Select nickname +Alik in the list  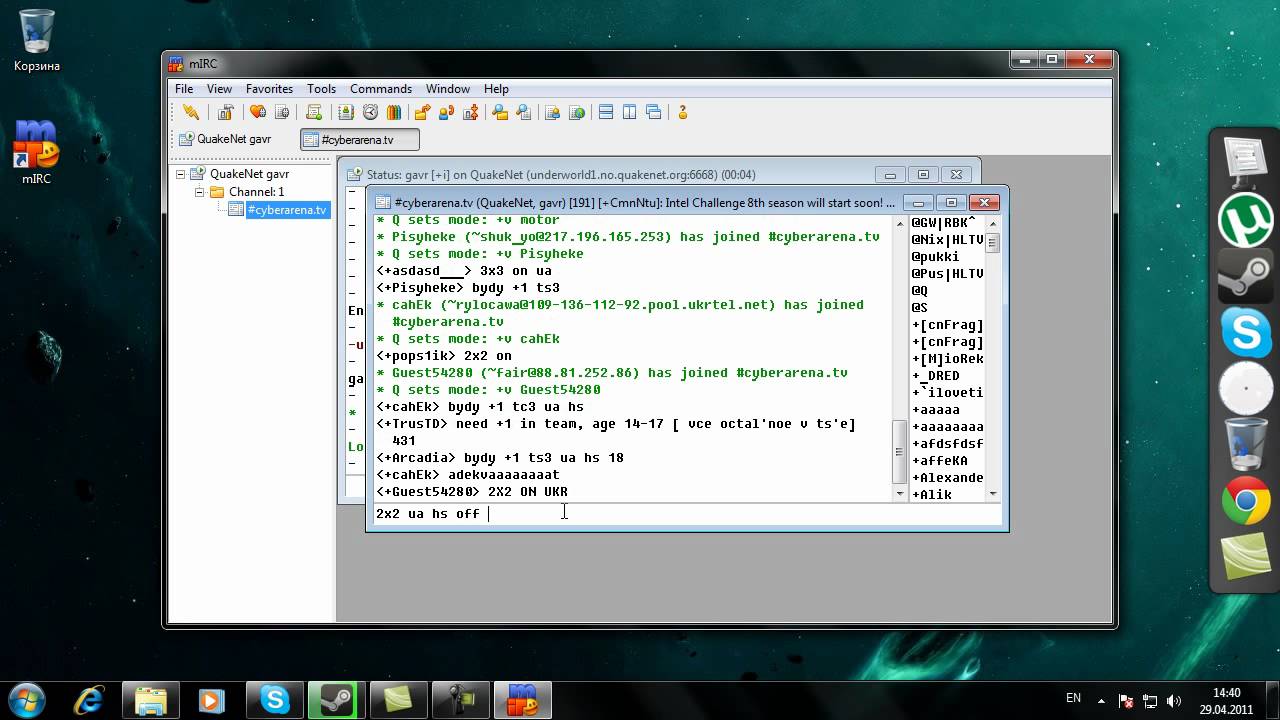click(x=931, y=495)
